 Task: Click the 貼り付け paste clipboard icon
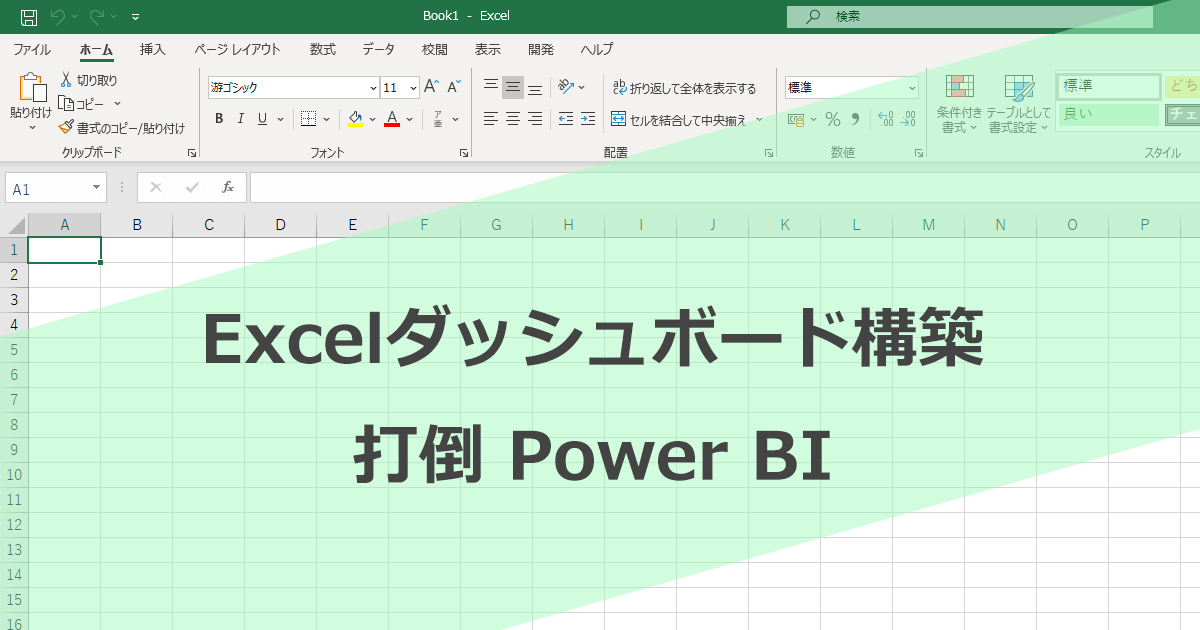(x=32, y=87)
